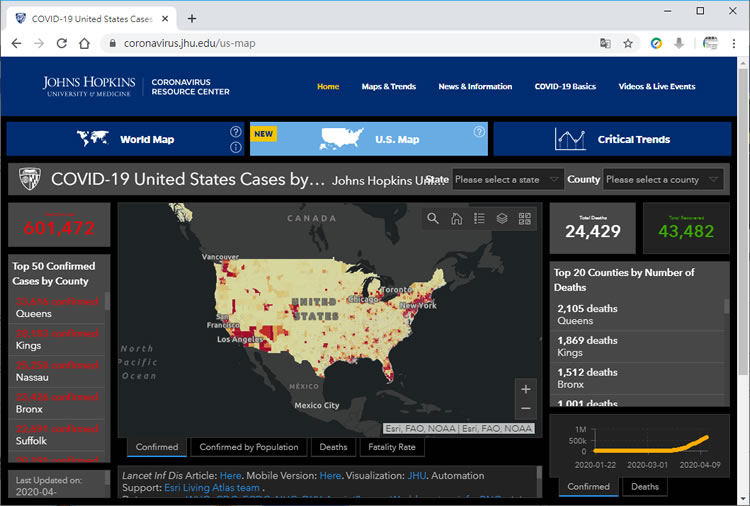The image size is (750, 506).
Task: Select the Deaths tab under the chart
Action: pos(645,487)
